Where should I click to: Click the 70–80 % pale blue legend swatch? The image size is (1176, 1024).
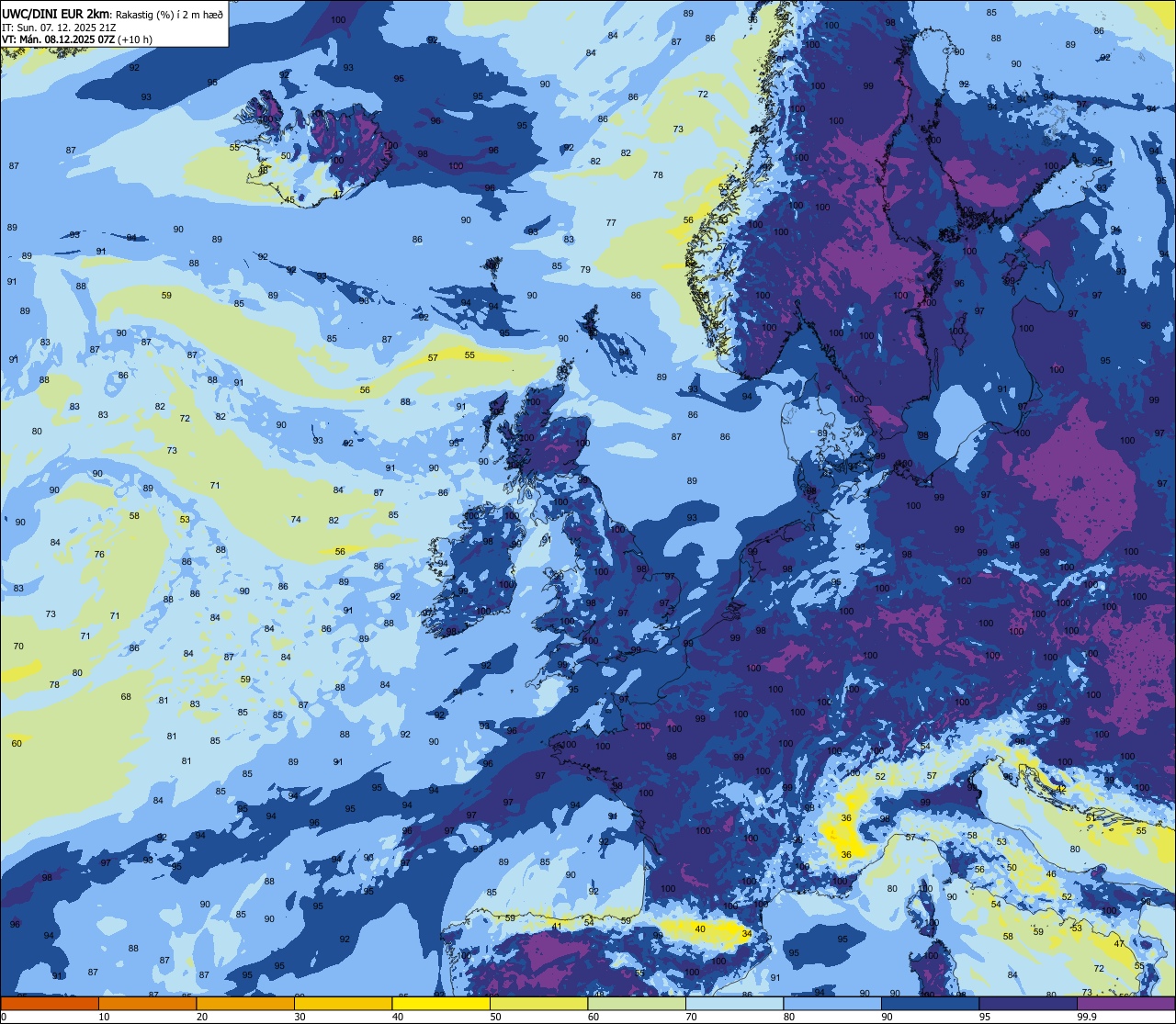pyautogui.click(x=734, y=1003)
